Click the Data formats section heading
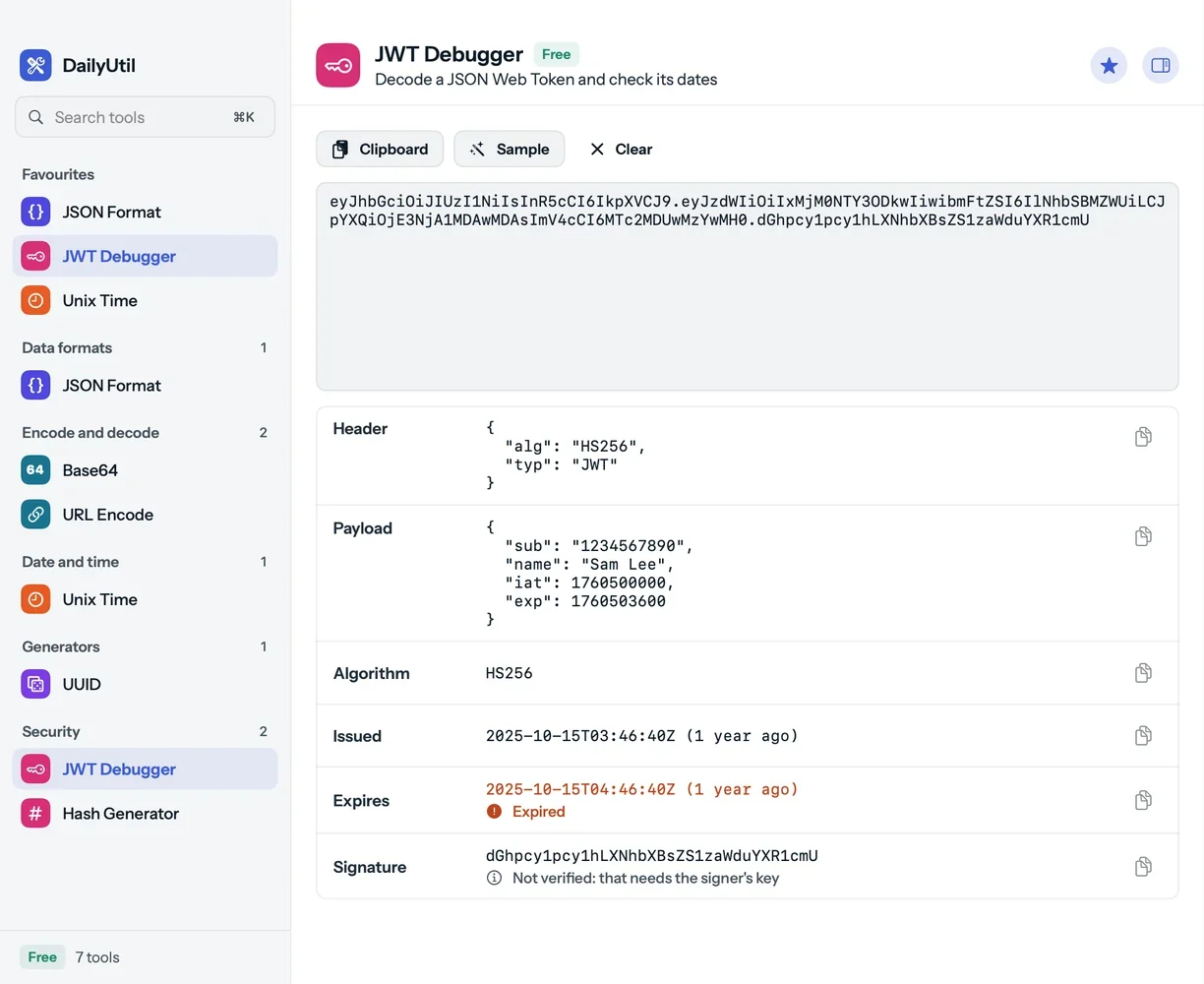This screenshot has width=1204, height=984. point(67,347)
